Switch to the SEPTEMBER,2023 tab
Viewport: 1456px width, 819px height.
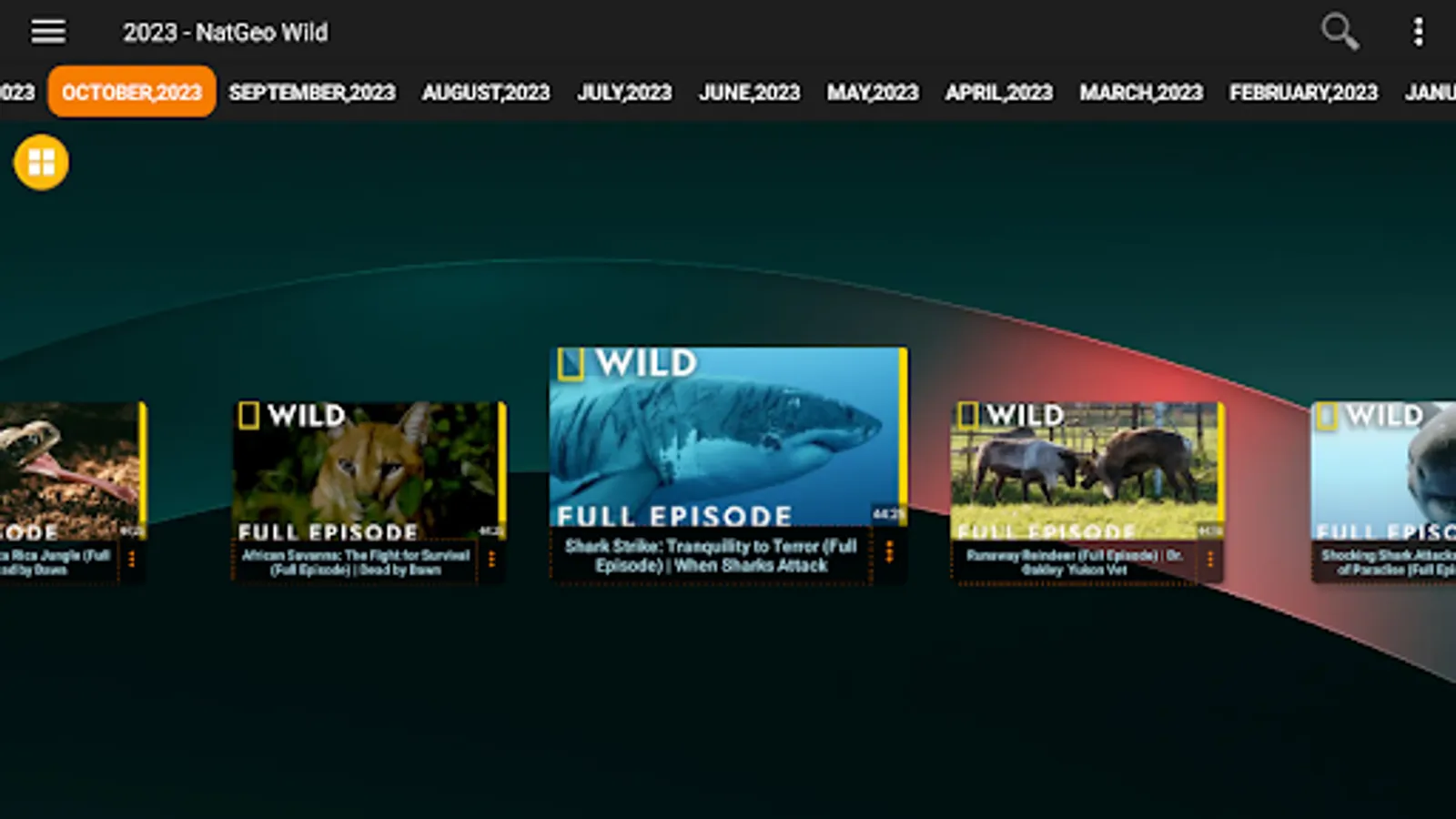(312, 92)
